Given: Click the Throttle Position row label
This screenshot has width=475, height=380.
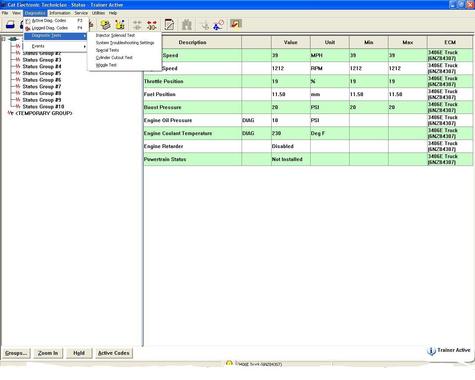Looking at the screenshot, I should pos(164,81).
